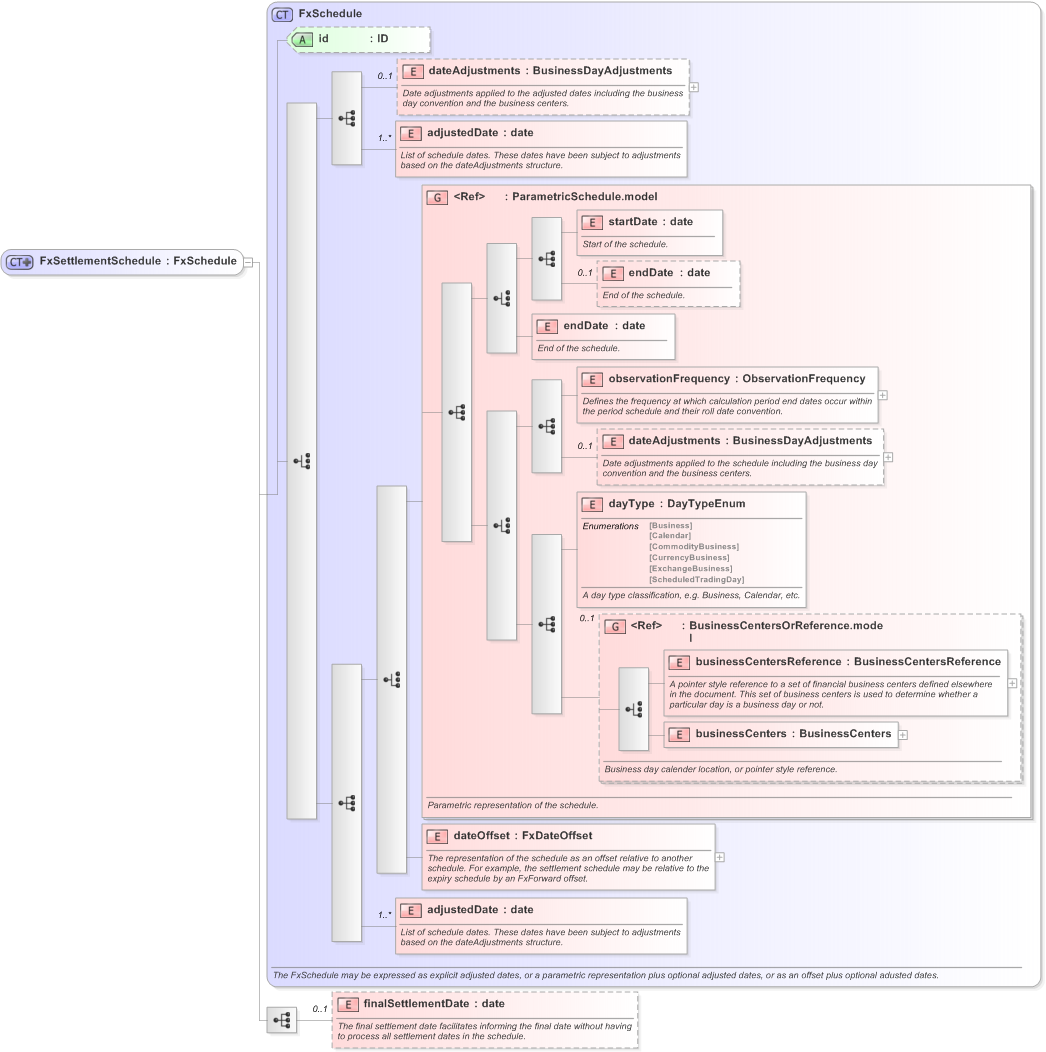Click [Business] enumeration value
Image resolution: width=1046 pixels, height=1052 pixels.
[671, 525]
